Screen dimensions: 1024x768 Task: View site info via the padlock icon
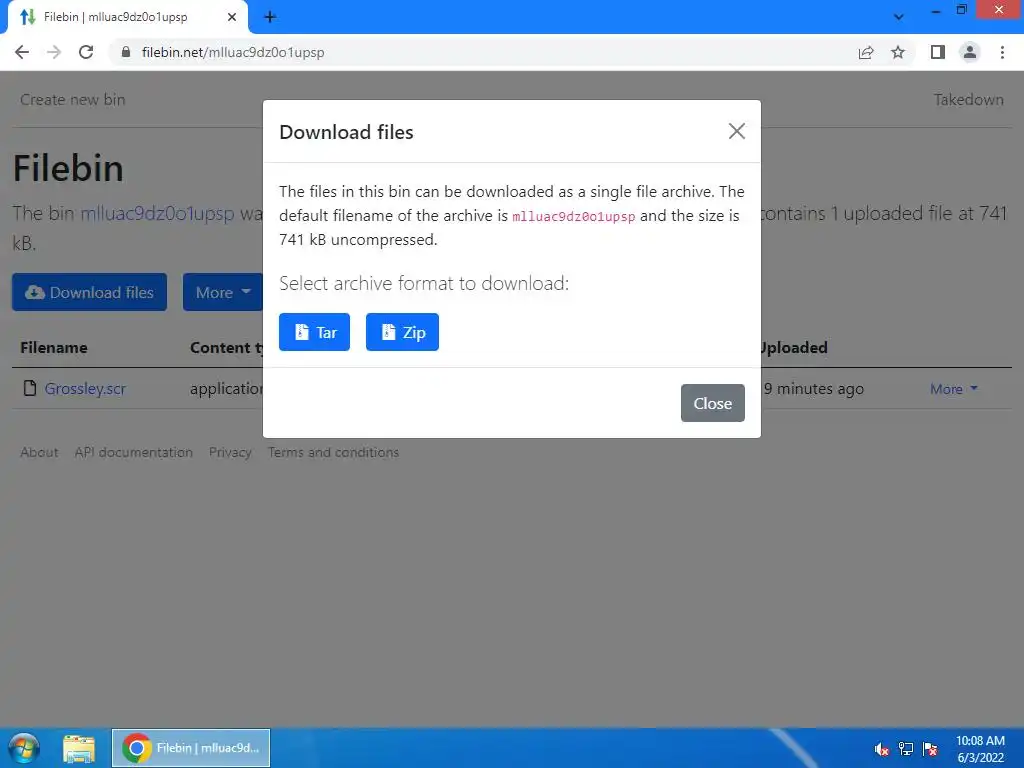point(126,52)
